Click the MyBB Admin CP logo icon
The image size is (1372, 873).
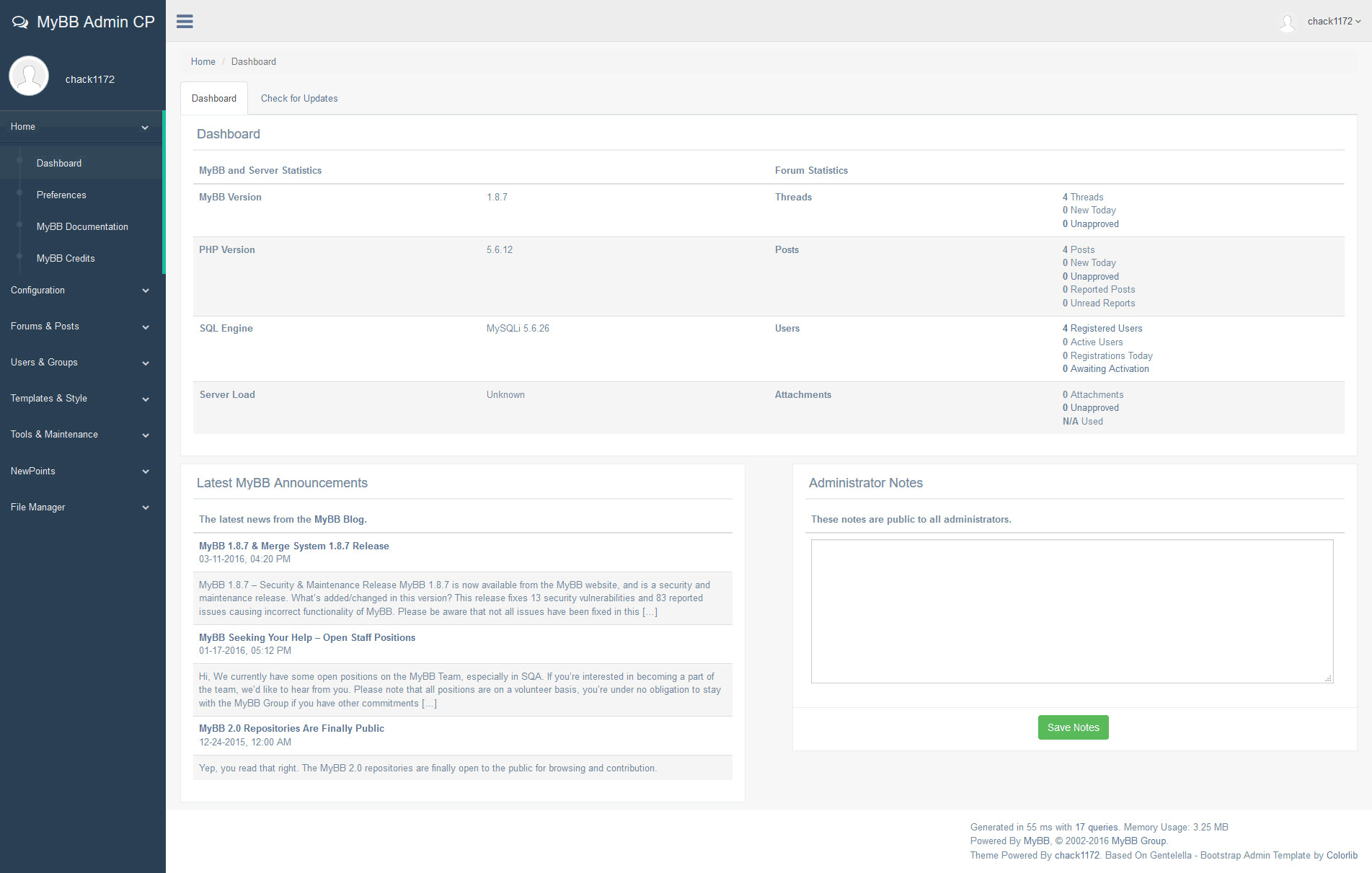pos(20,22)
